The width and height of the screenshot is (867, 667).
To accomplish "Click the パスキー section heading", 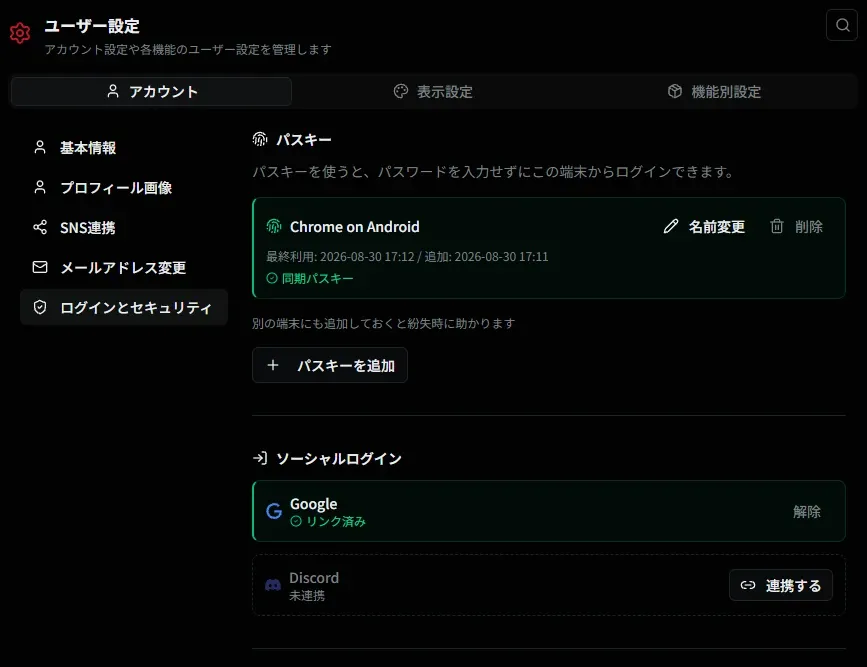I will (x=304, y=139).
